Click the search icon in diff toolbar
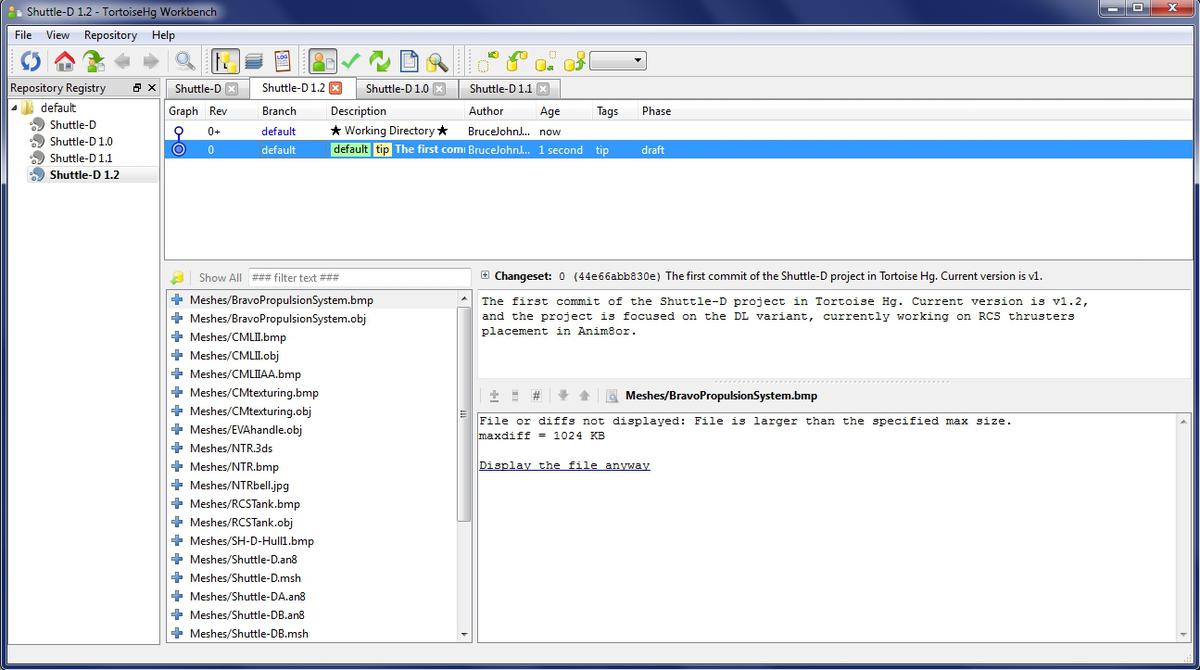 (612, 396)
